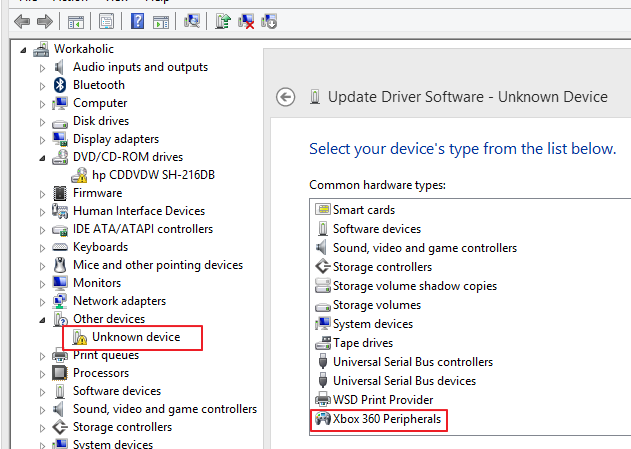
Task: Click the blue Help question-mark icon
Action: tap(137, 21)
